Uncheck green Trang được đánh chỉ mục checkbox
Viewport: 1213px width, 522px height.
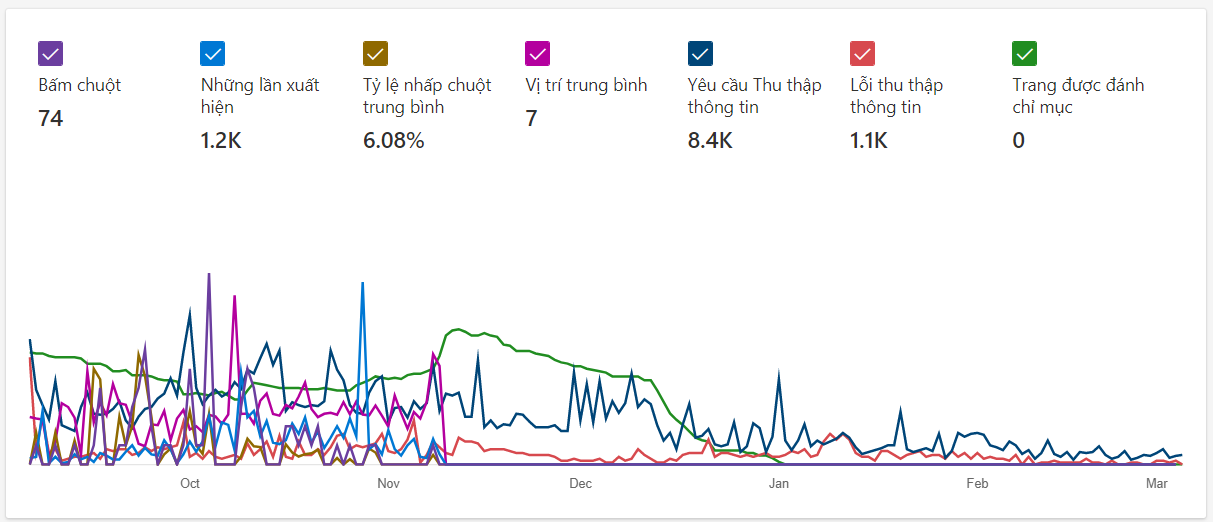tap(1025, 54)
